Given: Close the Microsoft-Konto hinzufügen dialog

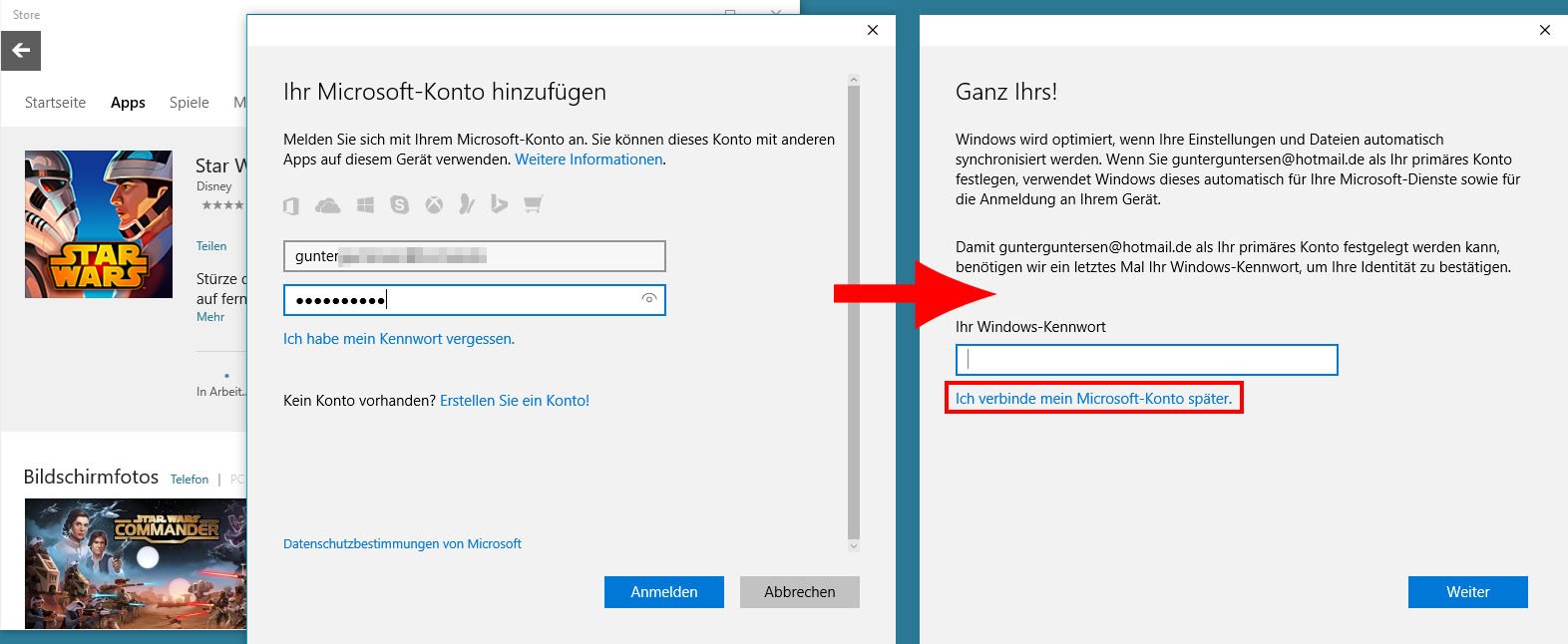Looking at the screenshot, I should coord(873,30).
